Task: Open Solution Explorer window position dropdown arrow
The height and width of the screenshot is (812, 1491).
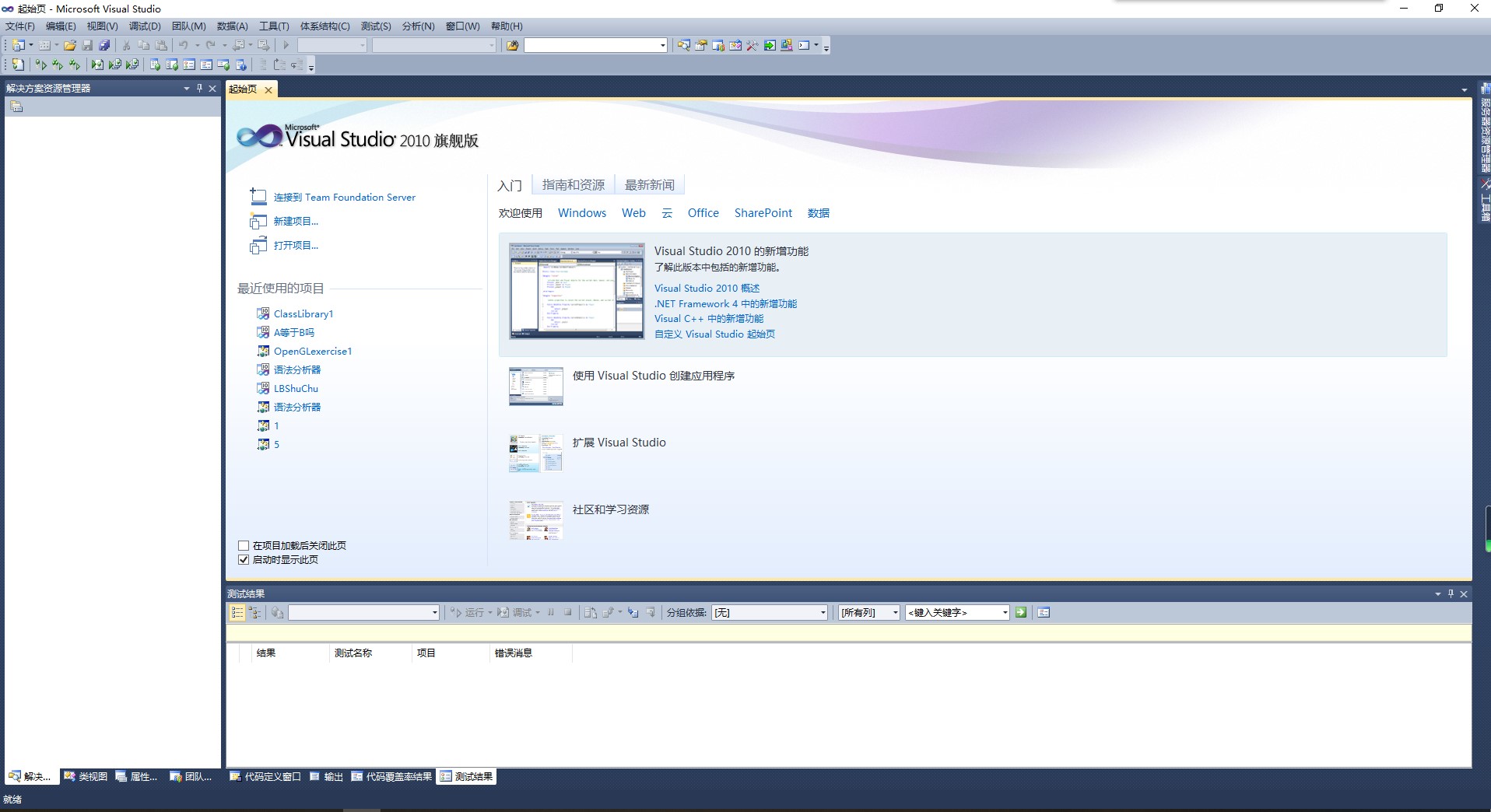Action: click(187, 89)
